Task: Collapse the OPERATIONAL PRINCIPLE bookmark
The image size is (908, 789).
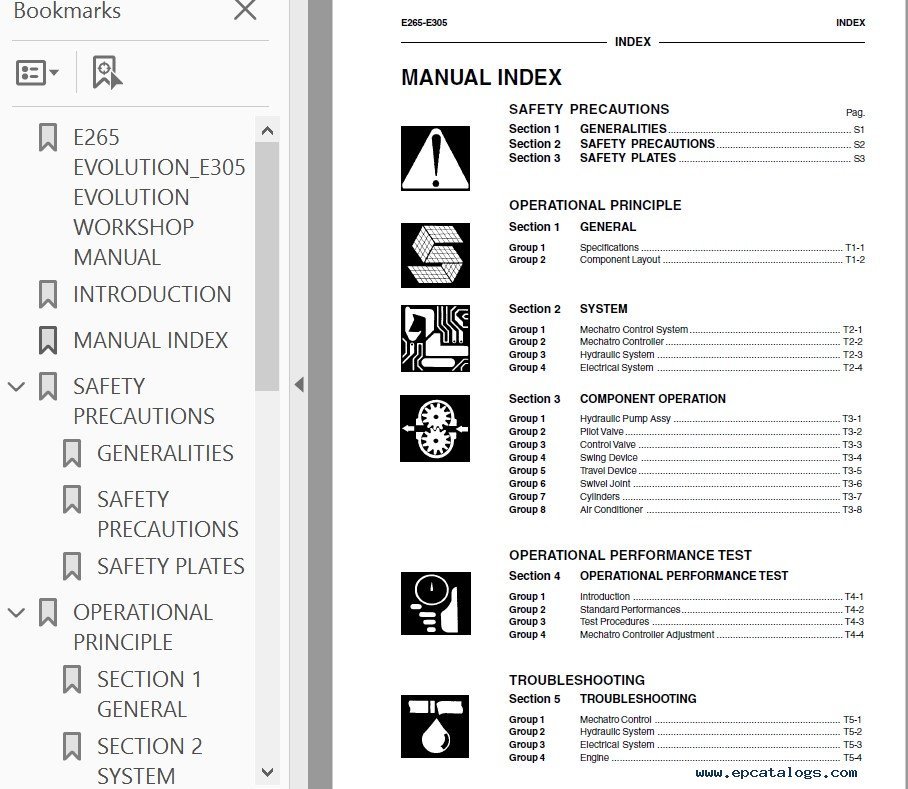Action: tap(16, 612)
